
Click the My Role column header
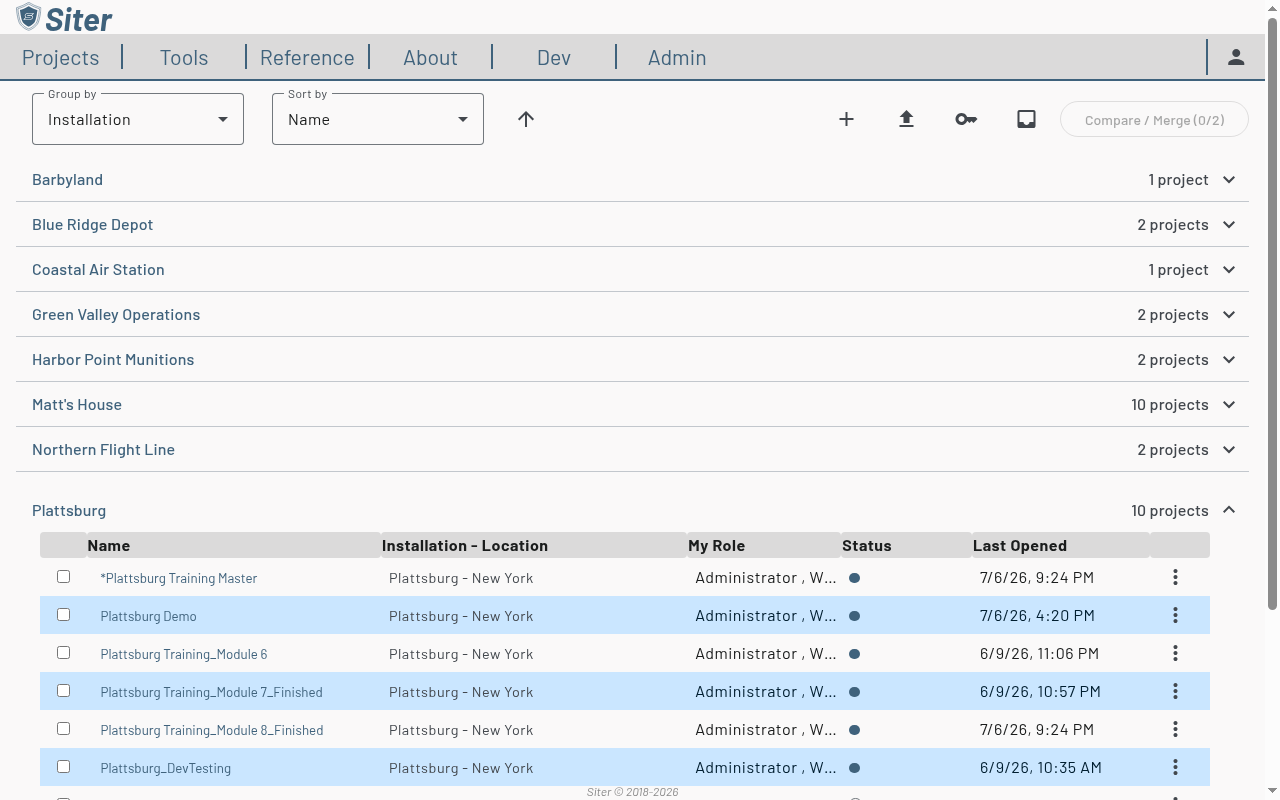coord(716,545)
